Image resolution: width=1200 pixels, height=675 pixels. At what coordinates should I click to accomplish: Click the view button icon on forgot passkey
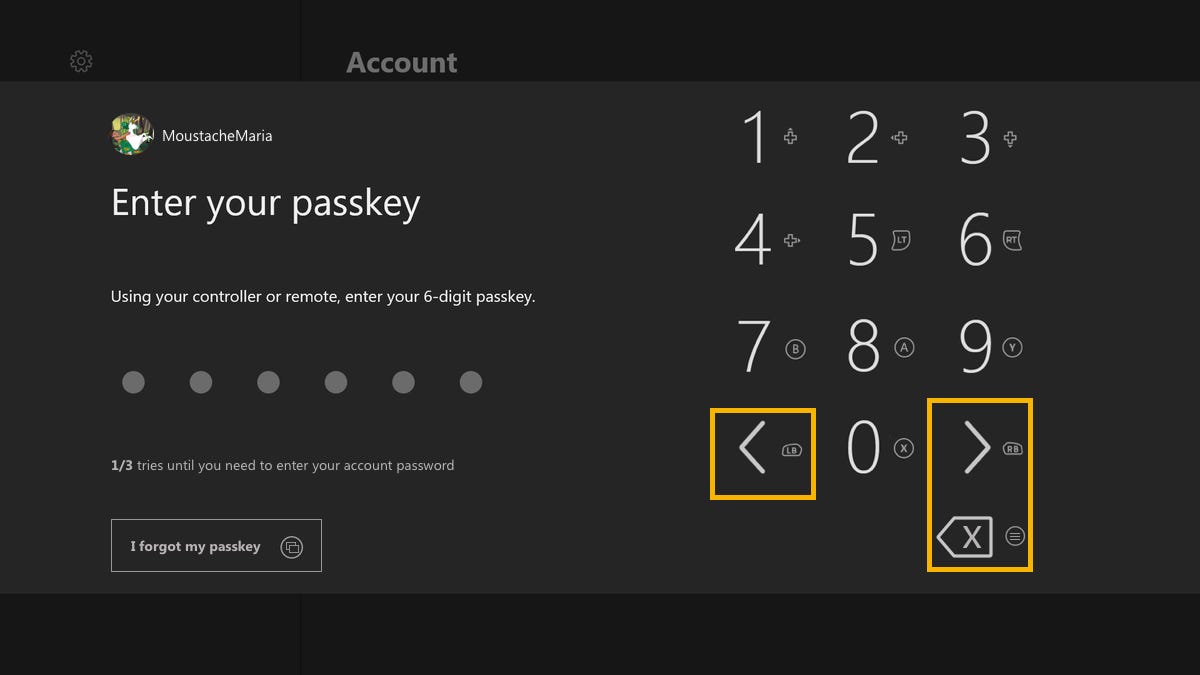coord(291,547)
